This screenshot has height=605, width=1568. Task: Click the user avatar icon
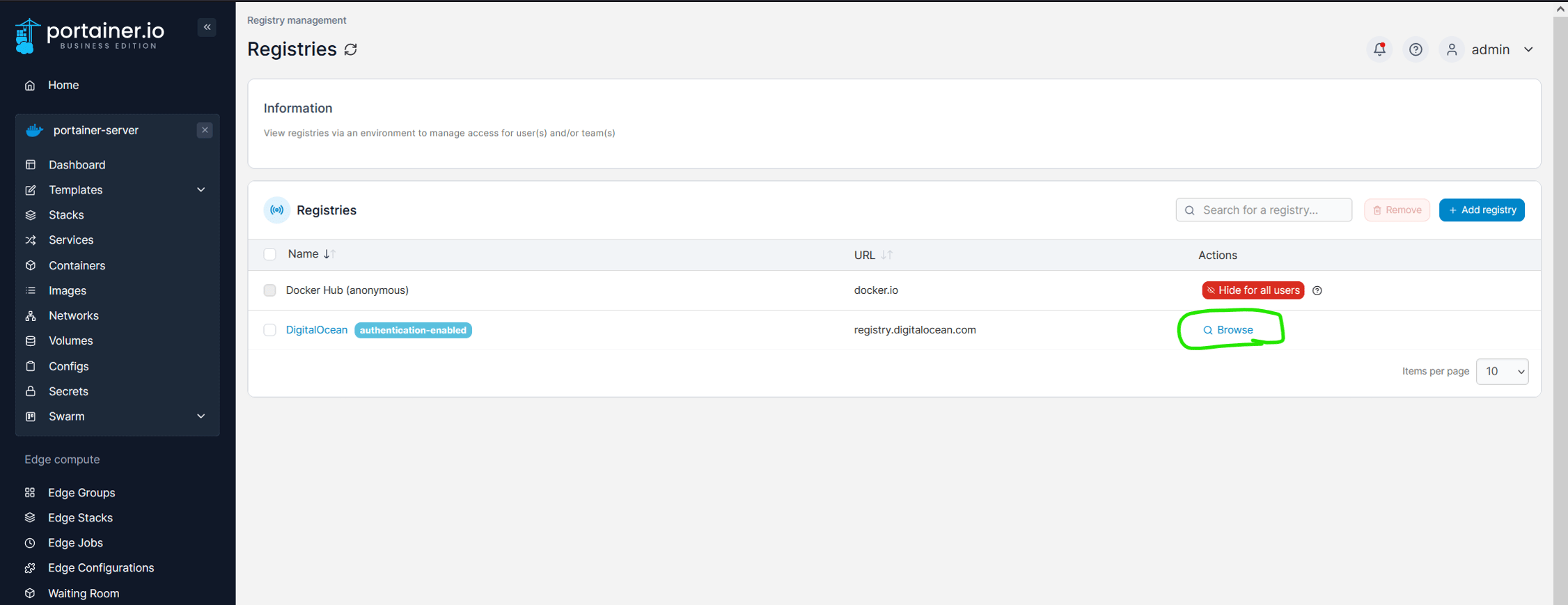1452,49
